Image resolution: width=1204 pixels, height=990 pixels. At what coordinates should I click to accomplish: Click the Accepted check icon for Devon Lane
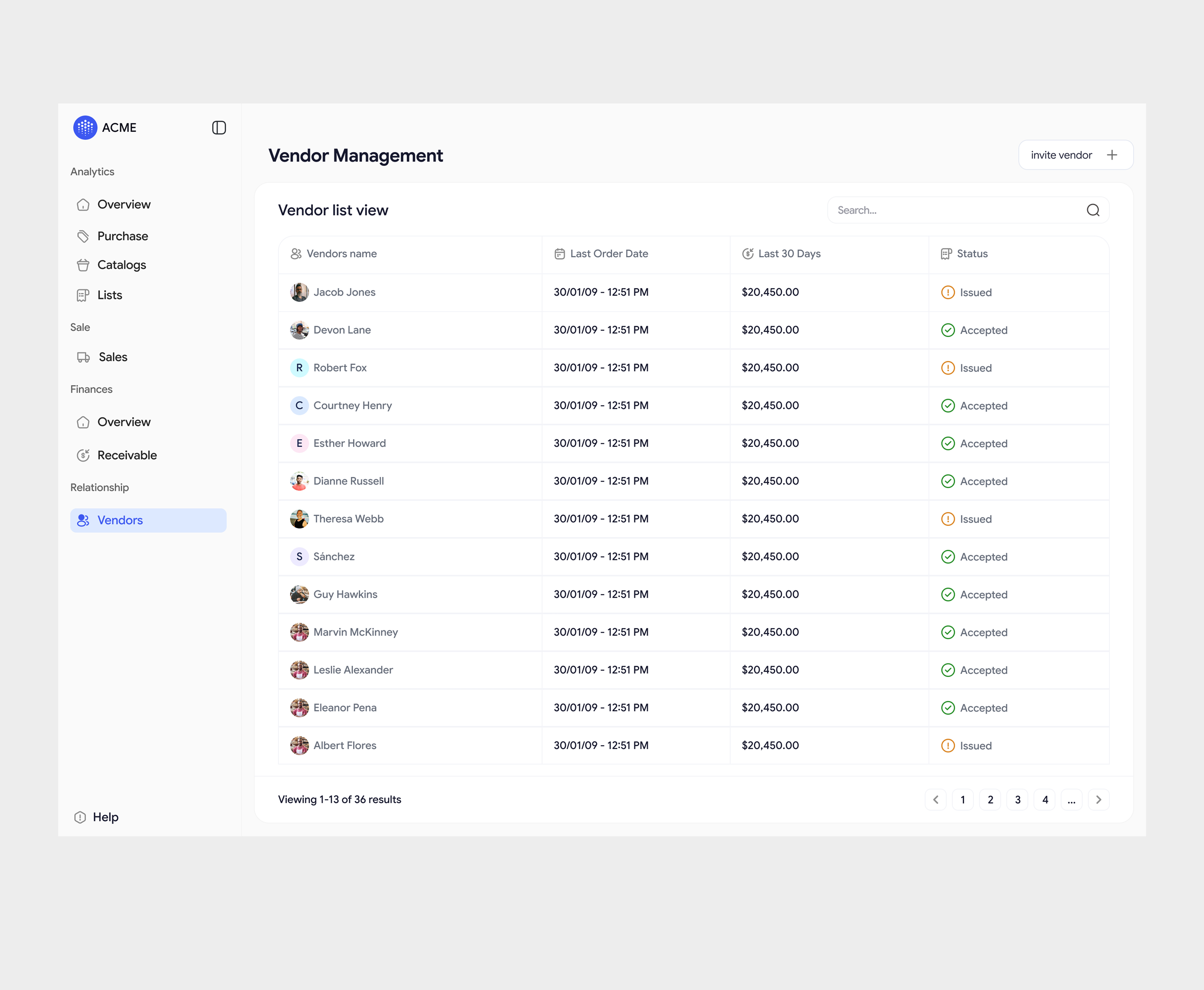coord(948,330)
